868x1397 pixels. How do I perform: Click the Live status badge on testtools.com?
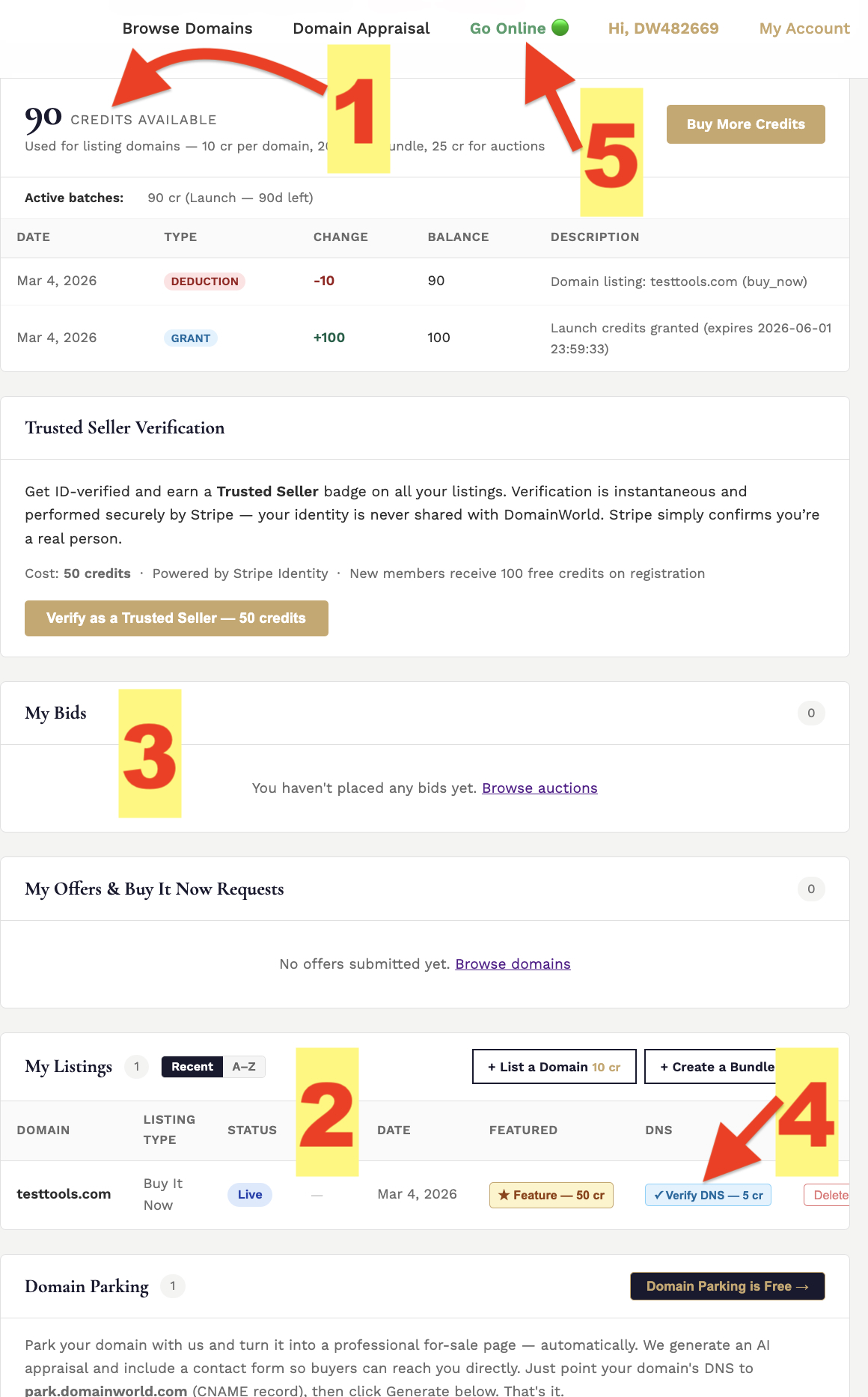pyautogui.click(x=249, y=1195)
